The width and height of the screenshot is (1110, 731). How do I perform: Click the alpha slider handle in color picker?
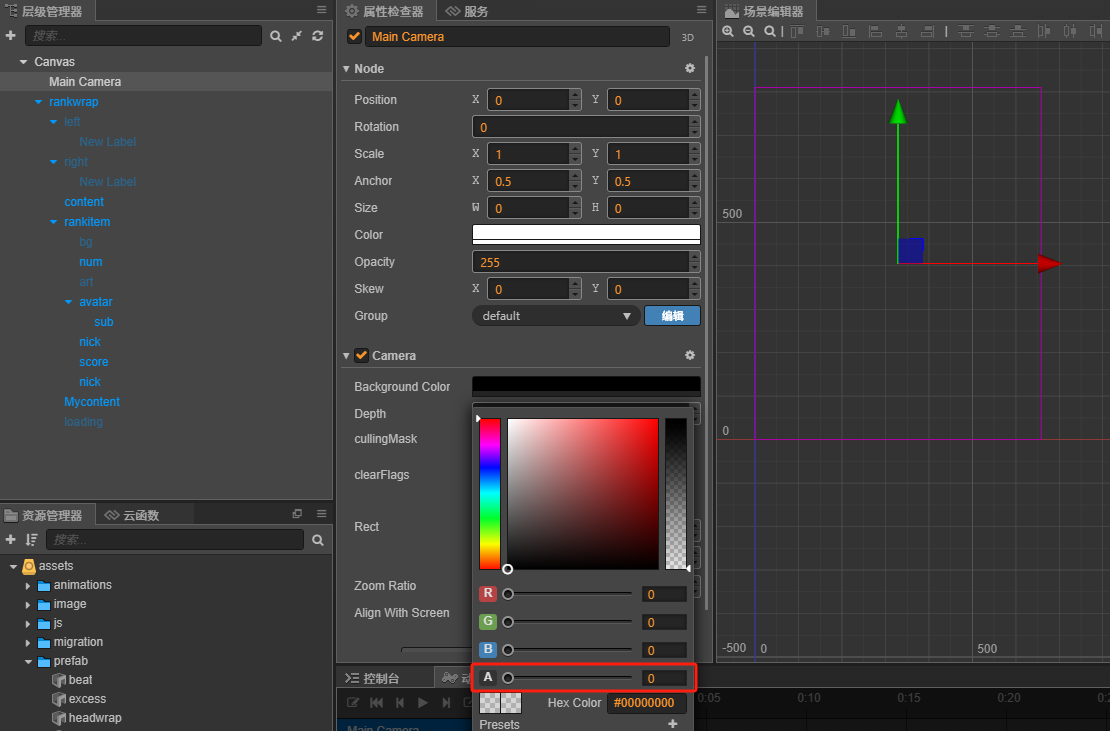point(508,678)
